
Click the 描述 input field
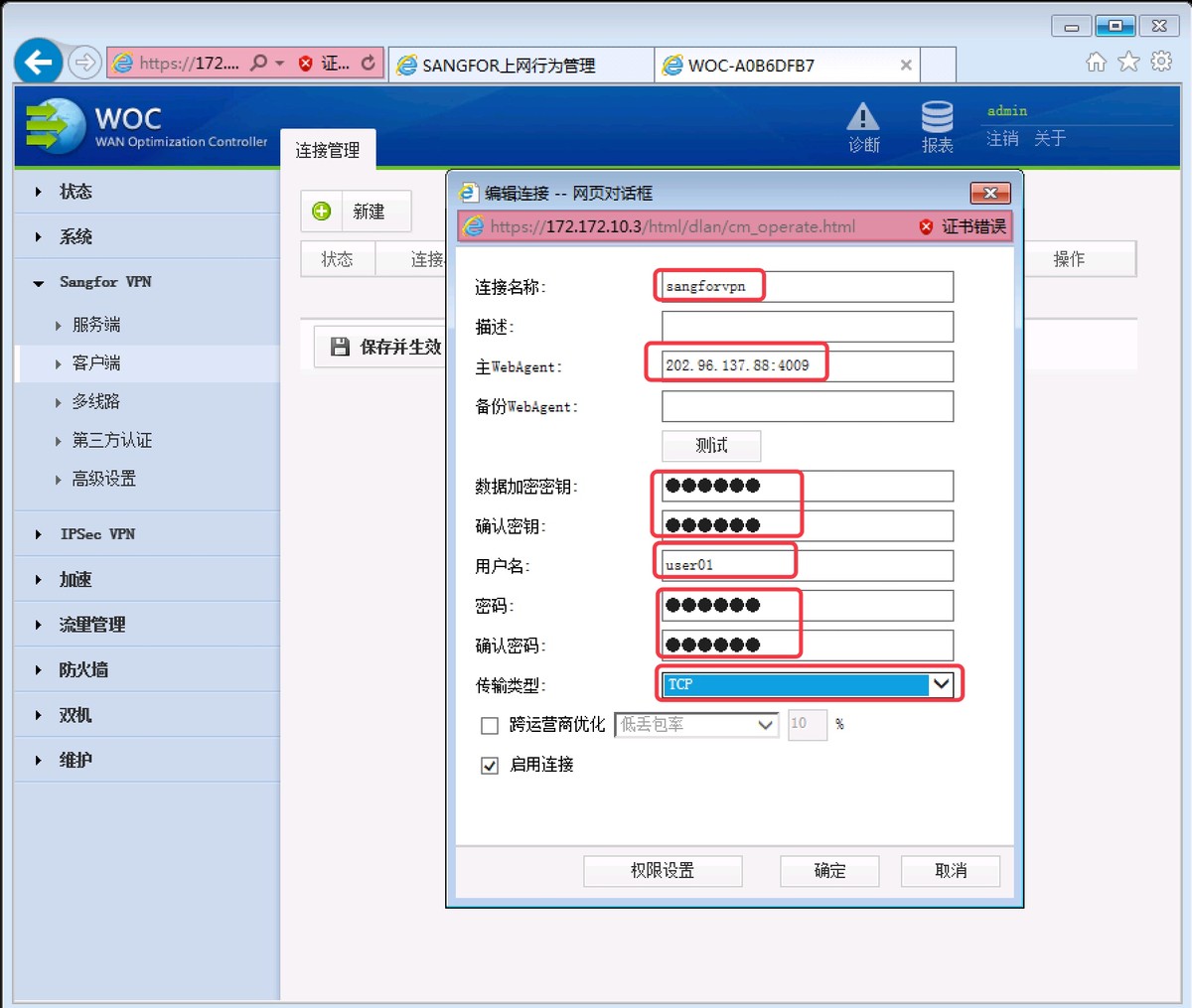(808, 327)
